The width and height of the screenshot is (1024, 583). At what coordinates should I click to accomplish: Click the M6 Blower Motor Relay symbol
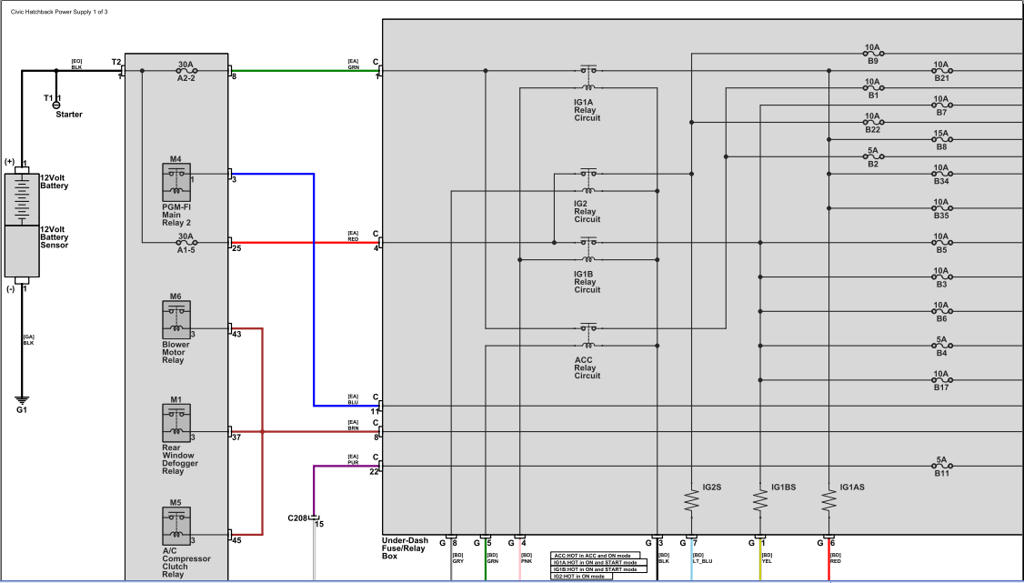176,320
